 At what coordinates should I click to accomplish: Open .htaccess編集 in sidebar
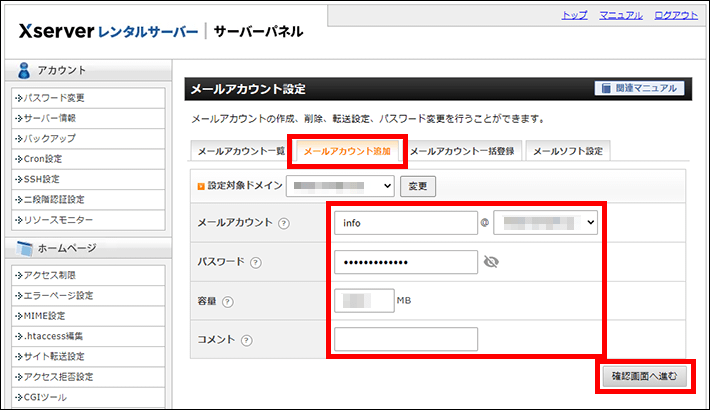88,336
